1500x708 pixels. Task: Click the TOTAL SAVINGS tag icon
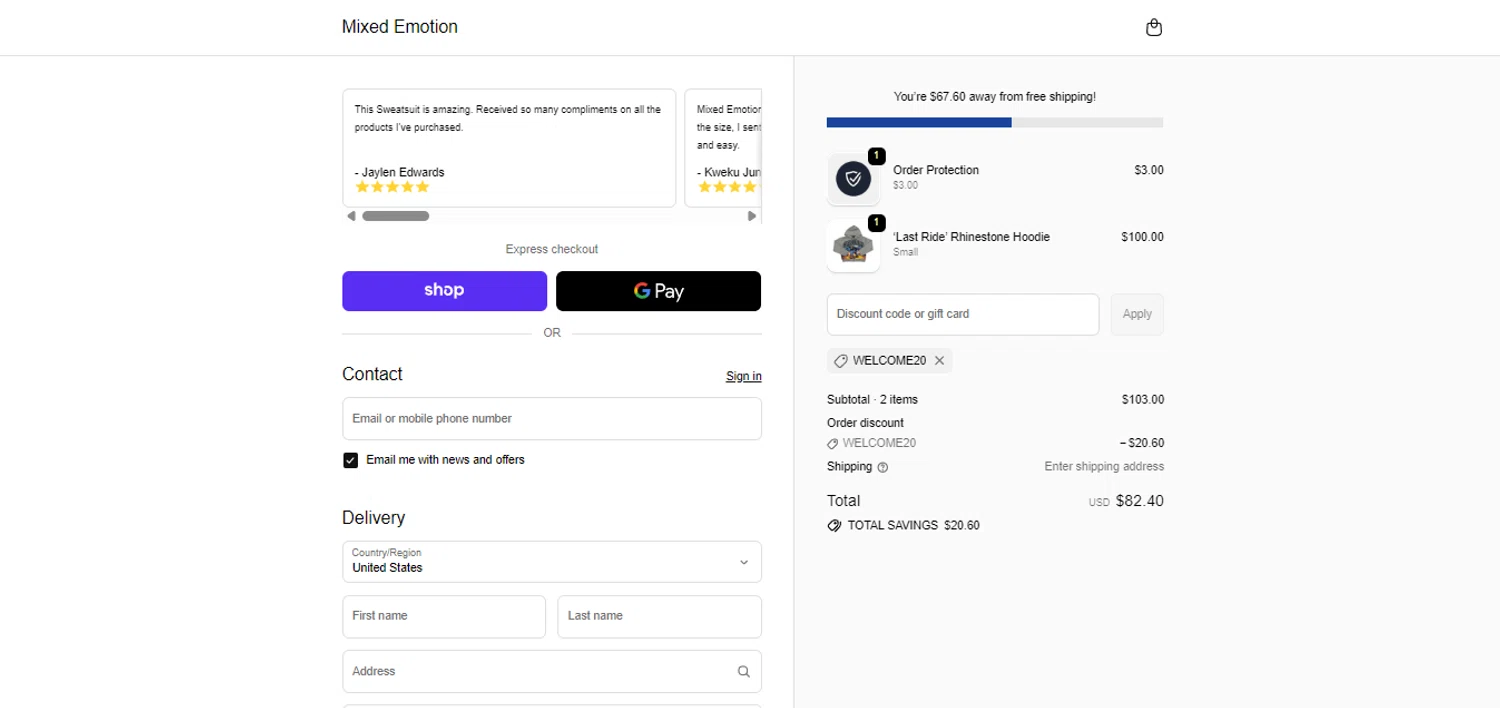(x=834, y=525)
